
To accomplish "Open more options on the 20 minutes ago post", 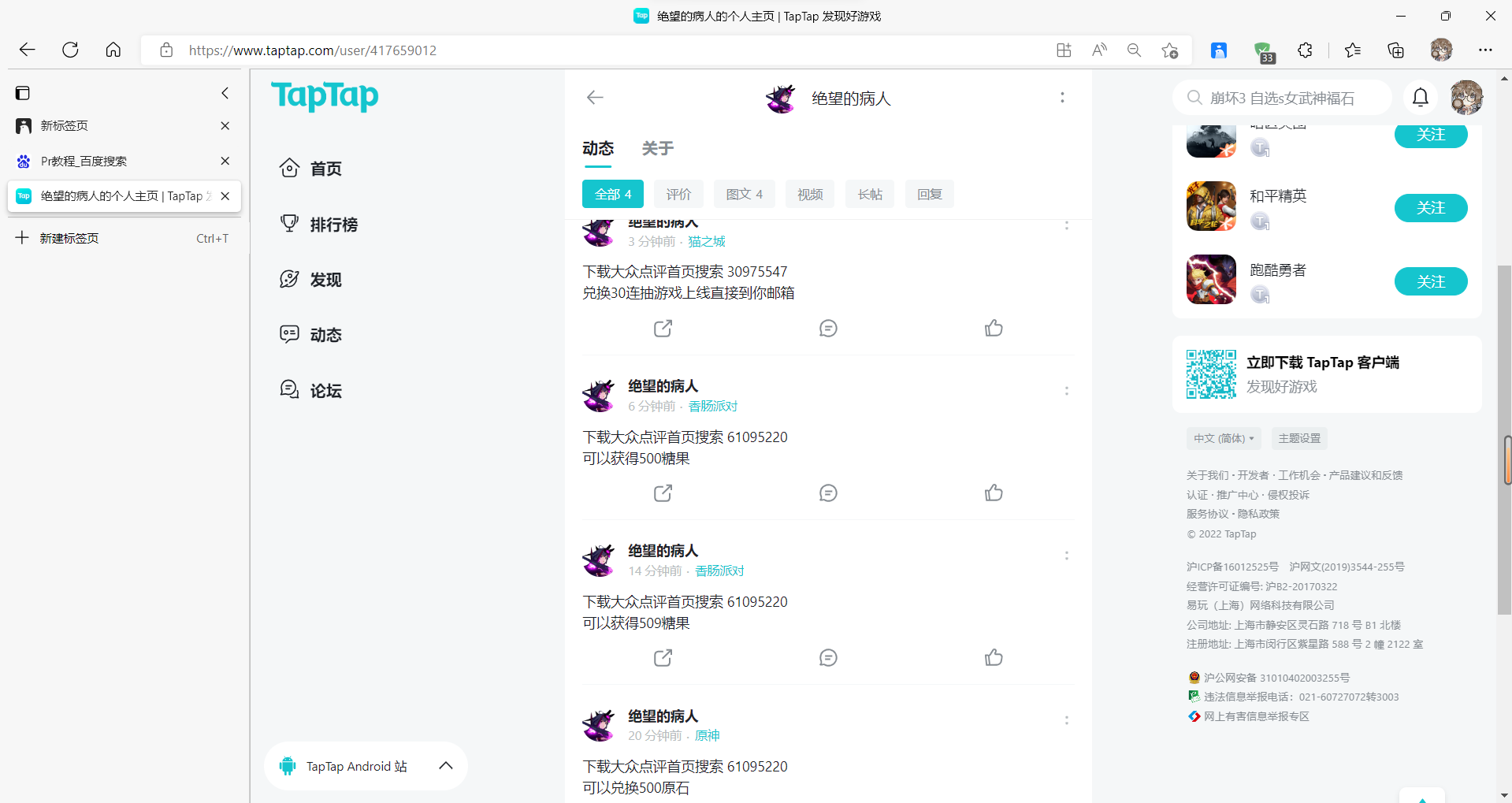I will (x=1067, y=720).
